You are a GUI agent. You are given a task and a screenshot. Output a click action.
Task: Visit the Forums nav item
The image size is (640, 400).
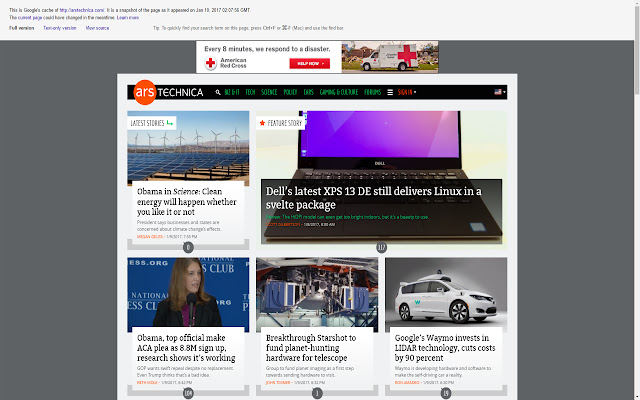pyautogui.click(x=372, y=92)
